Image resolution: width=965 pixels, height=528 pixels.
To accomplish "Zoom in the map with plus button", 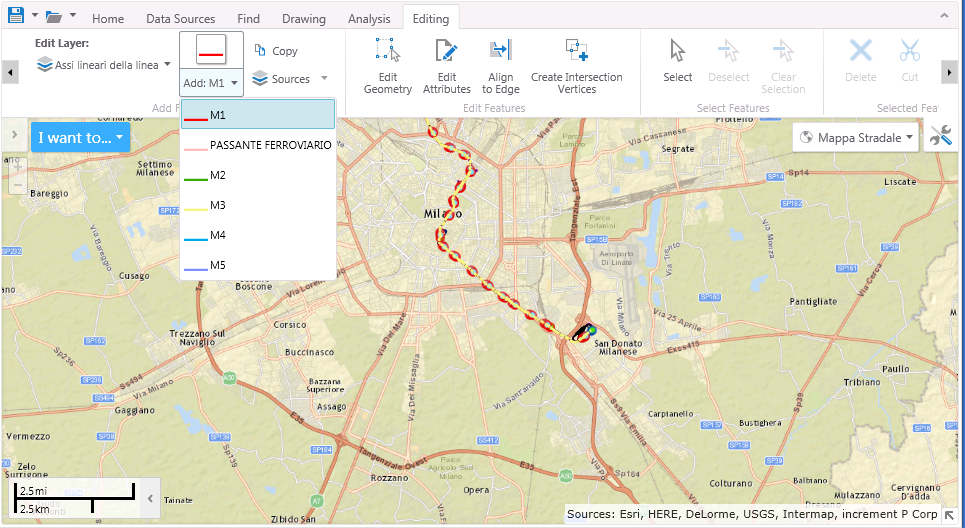I will (x=18, y=167).
